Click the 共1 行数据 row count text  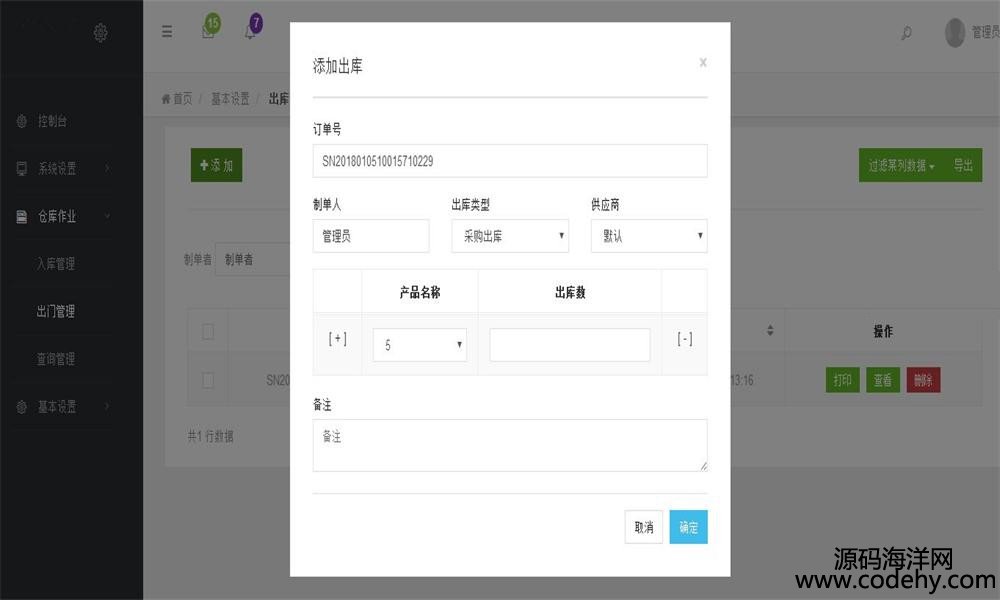210,436
